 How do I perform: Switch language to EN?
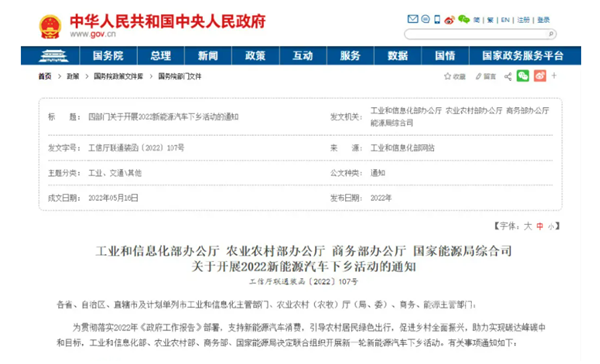505,20
